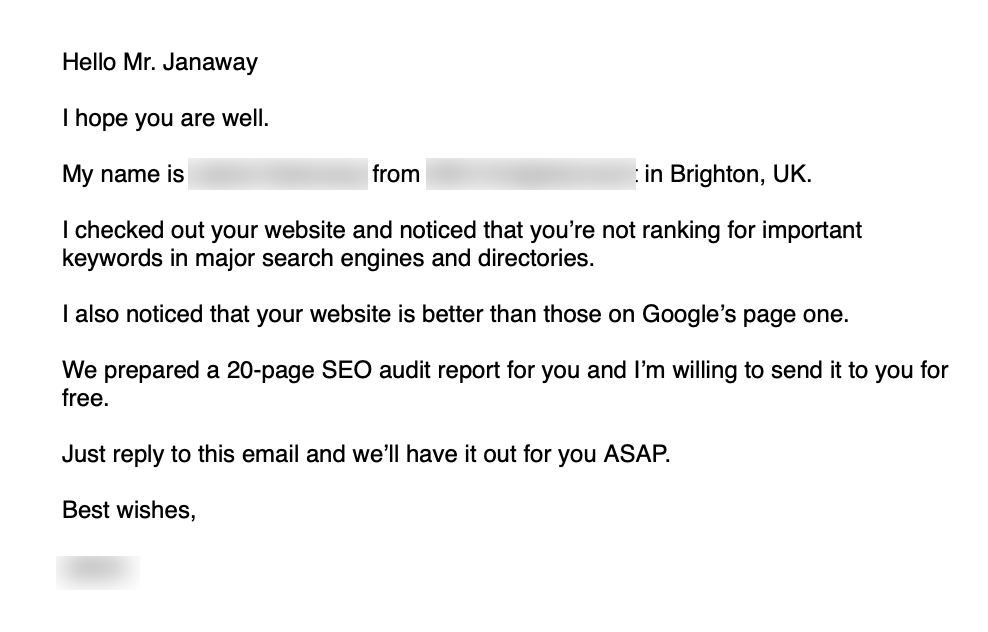Image resolution: width=988 pixels, height=632 pixels.
Task: Click the blurred sender name after "My name is"
Action: 278,174
